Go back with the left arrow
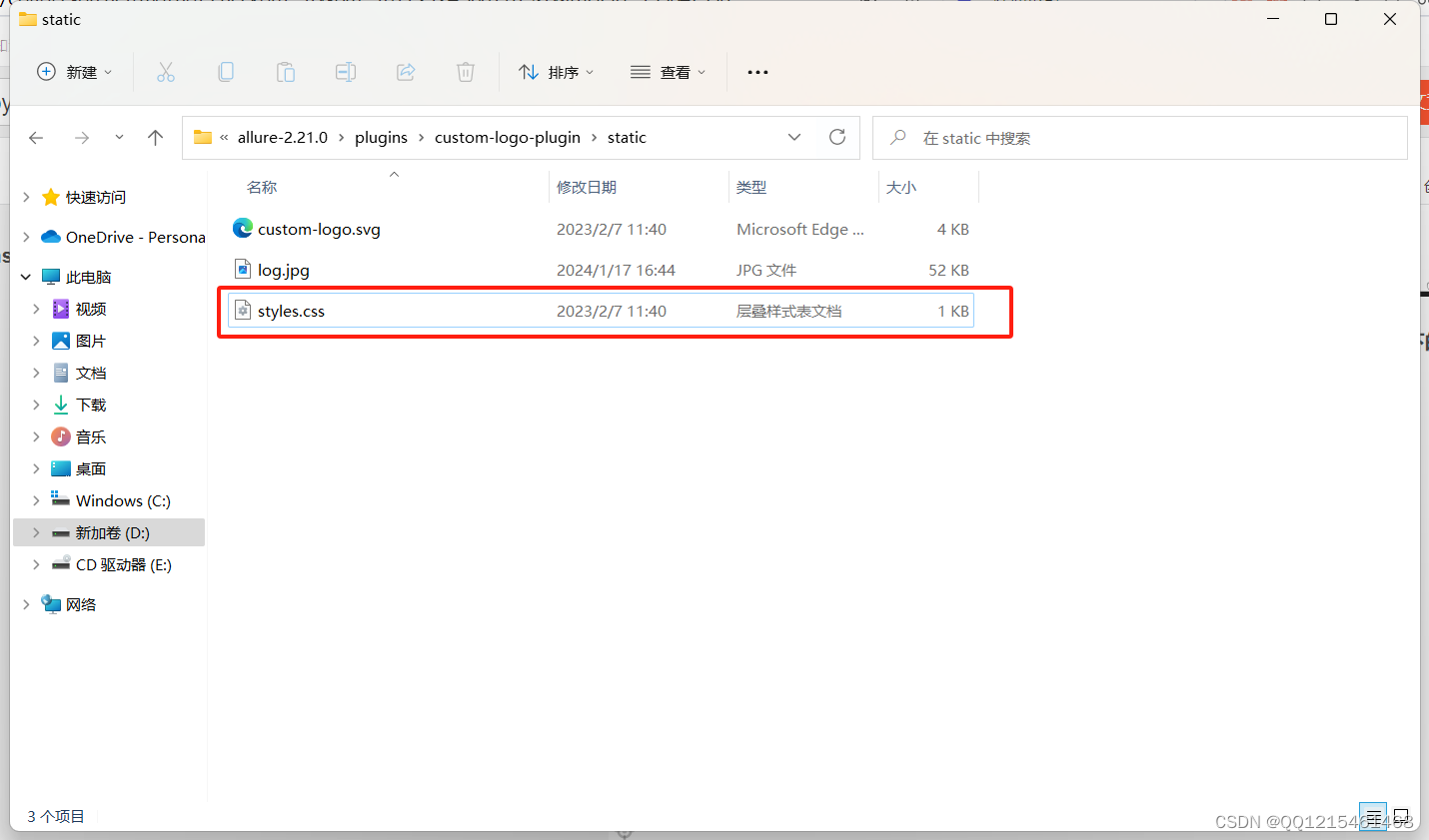Screen dimensions: 1429x840 coord(36,138)
